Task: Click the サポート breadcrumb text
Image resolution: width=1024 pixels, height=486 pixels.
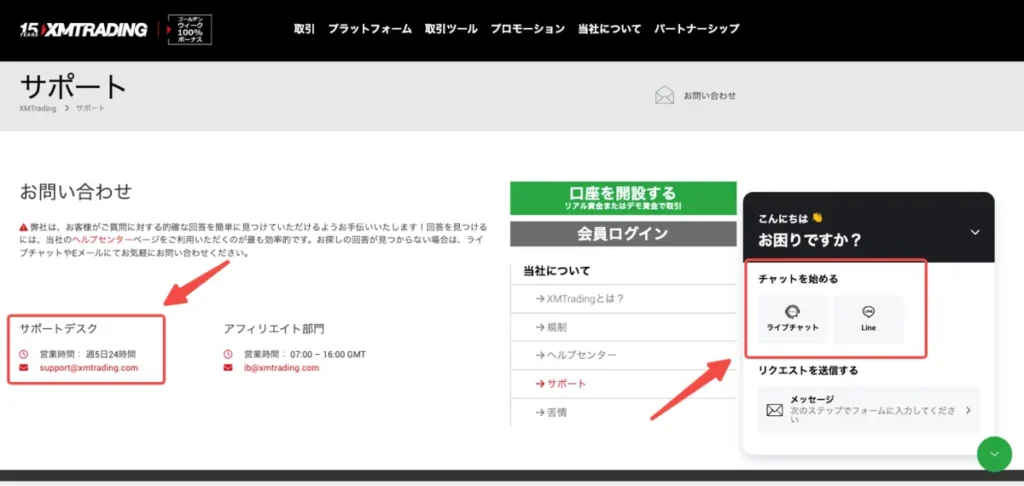Action: [90, 108]
